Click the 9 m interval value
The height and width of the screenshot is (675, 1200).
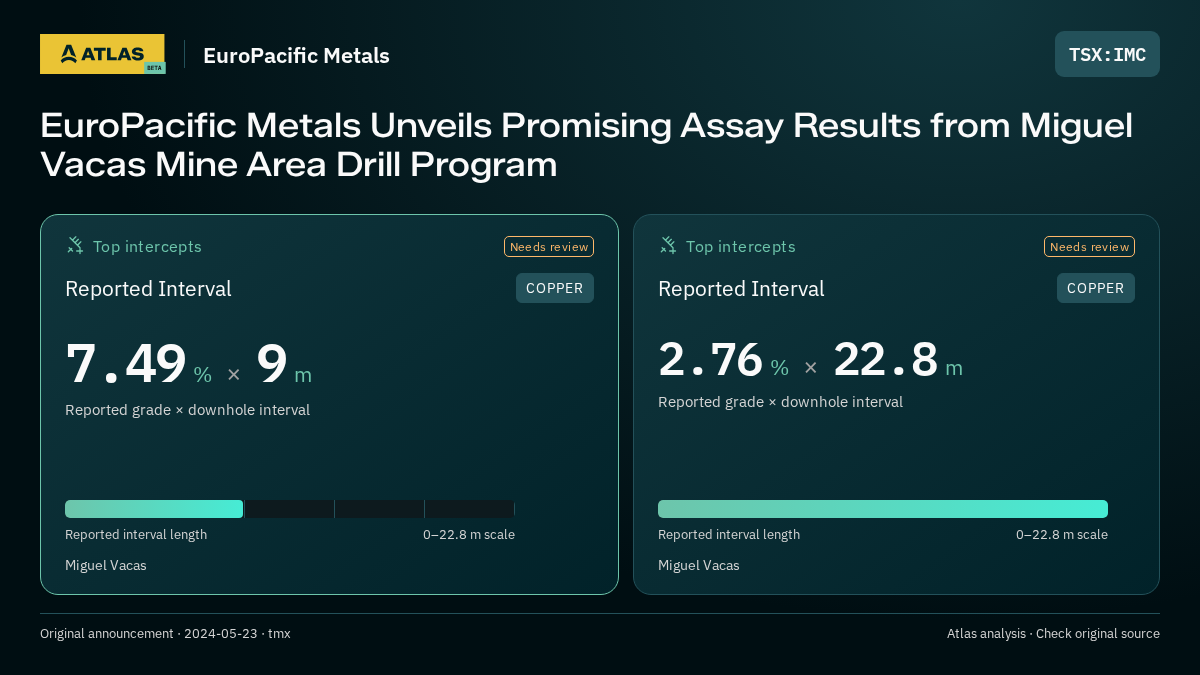click(x=284, y=364)
